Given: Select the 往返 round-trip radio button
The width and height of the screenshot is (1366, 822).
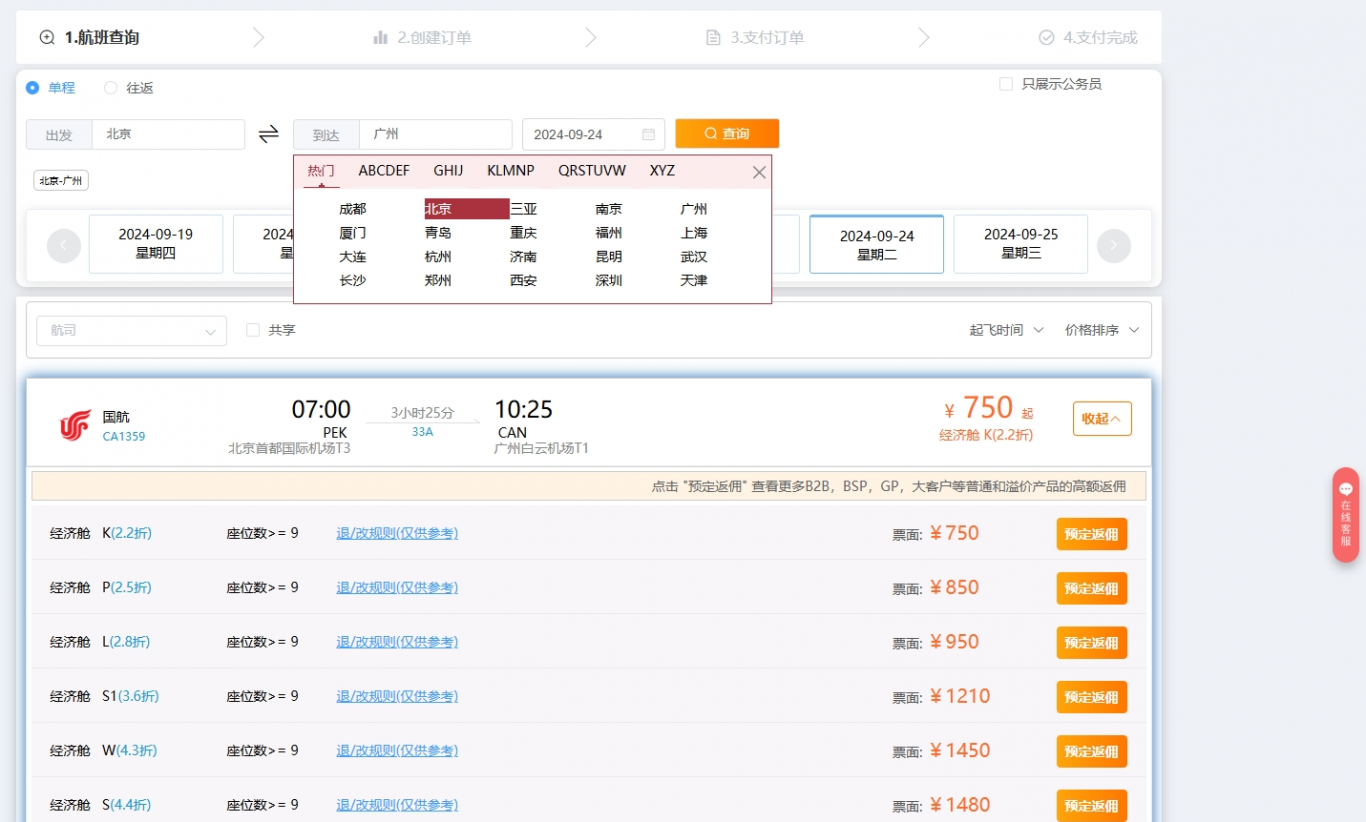Looking at the screenshot, I should (x=110, y=88).
